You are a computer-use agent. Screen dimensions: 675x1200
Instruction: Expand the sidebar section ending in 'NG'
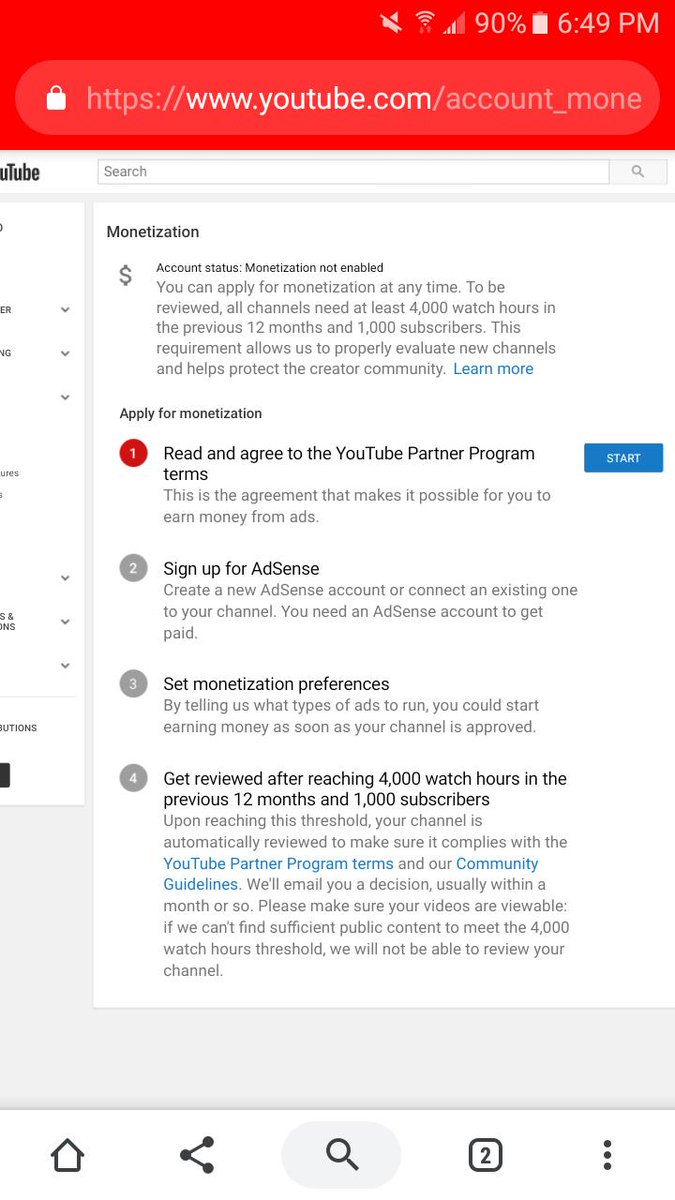tap(65, 353)
